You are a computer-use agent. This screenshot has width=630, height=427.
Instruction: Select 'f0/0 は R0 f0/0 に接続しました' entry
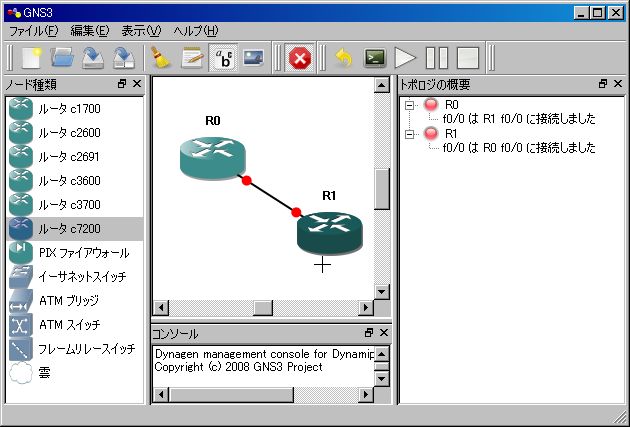(x=519, y=148)
